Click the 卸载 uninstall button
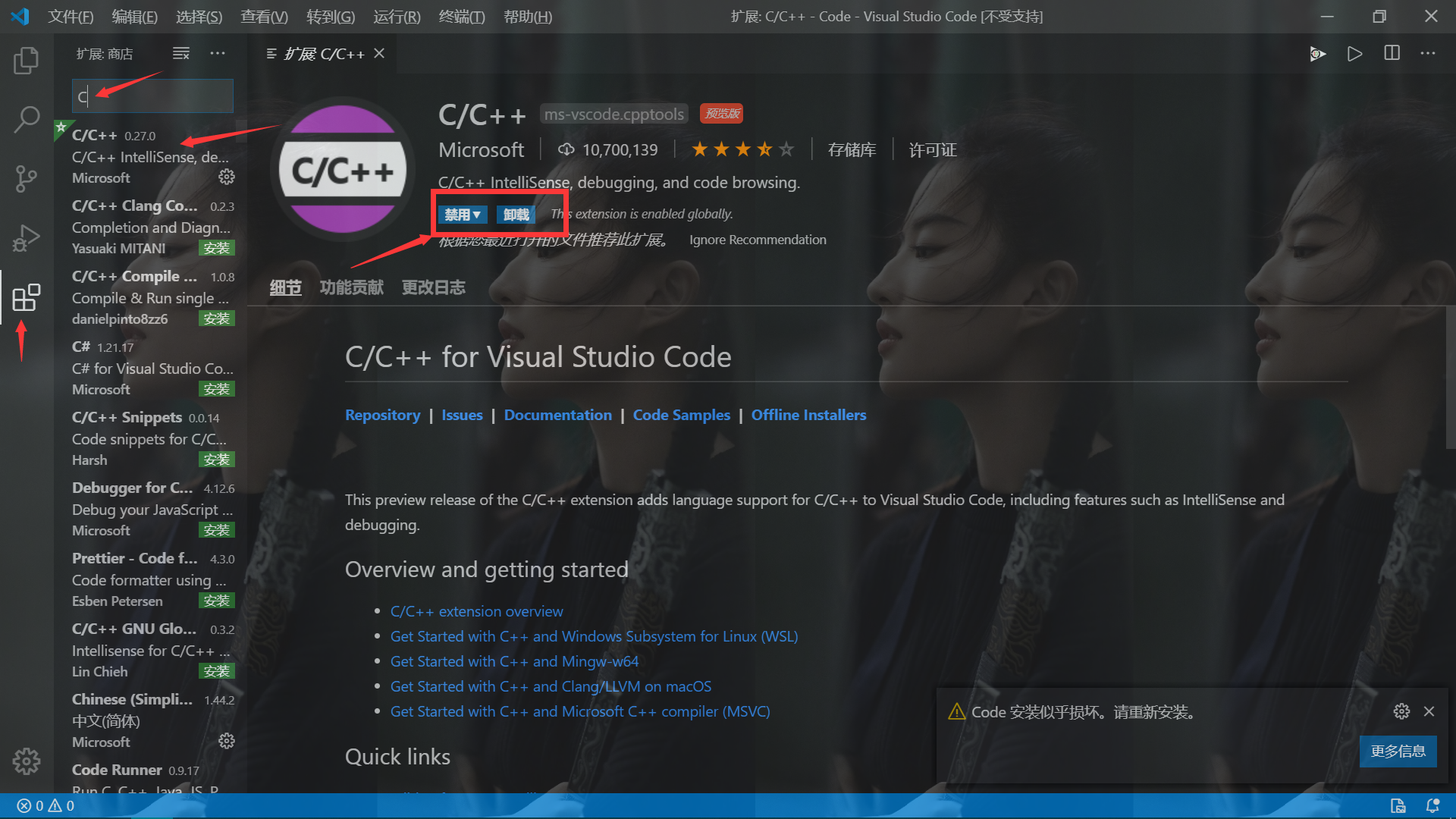 tap(516, 215)
